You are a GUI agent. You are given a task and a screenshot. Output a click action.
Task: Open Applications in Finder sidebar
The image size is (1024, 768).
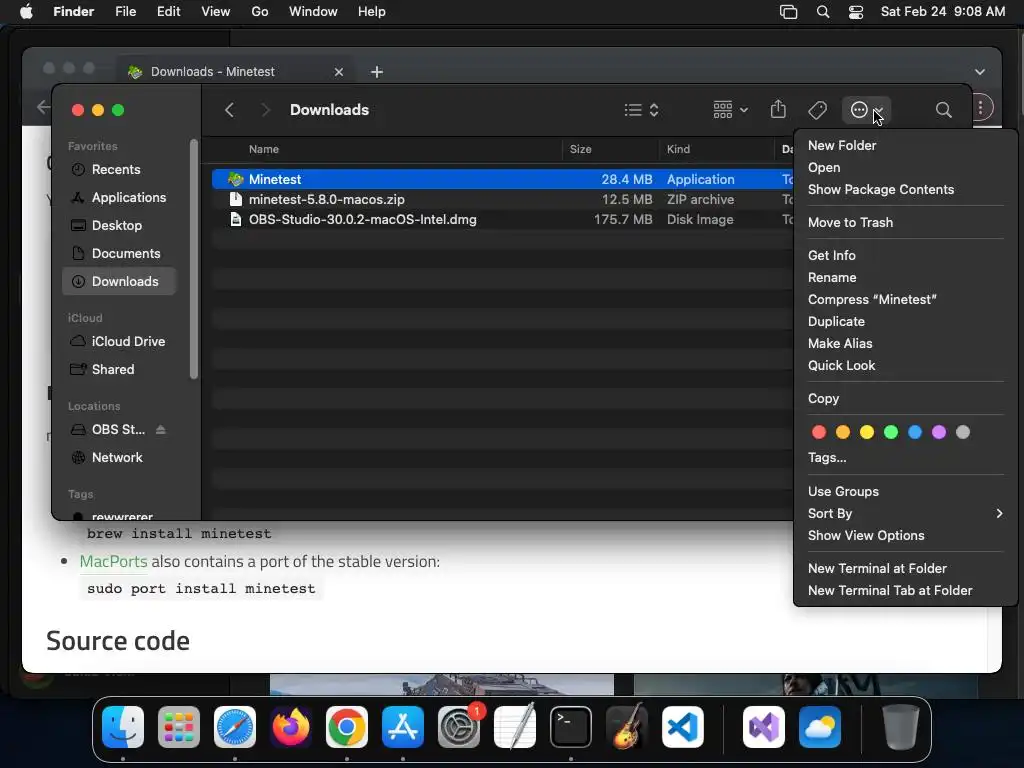119,197
